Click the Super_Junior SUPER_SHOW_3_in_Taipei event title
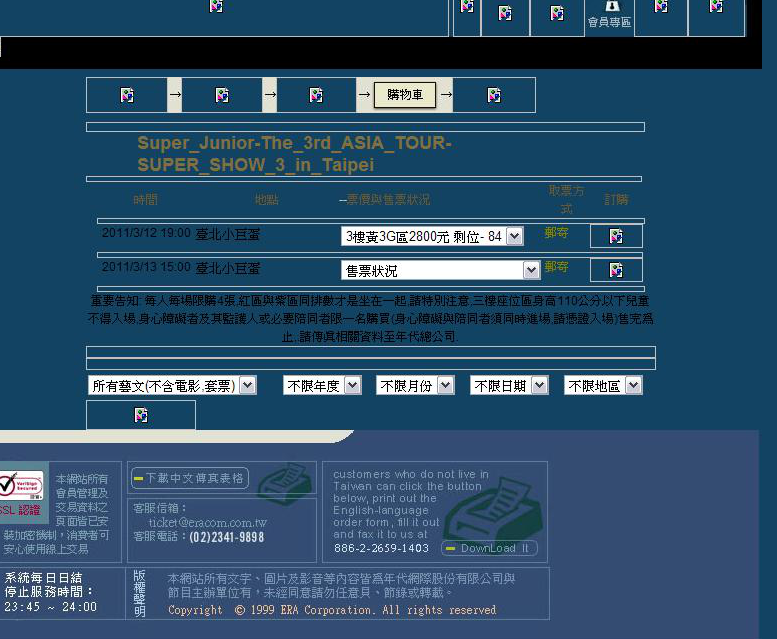777x639 pixels. (294, 154)
